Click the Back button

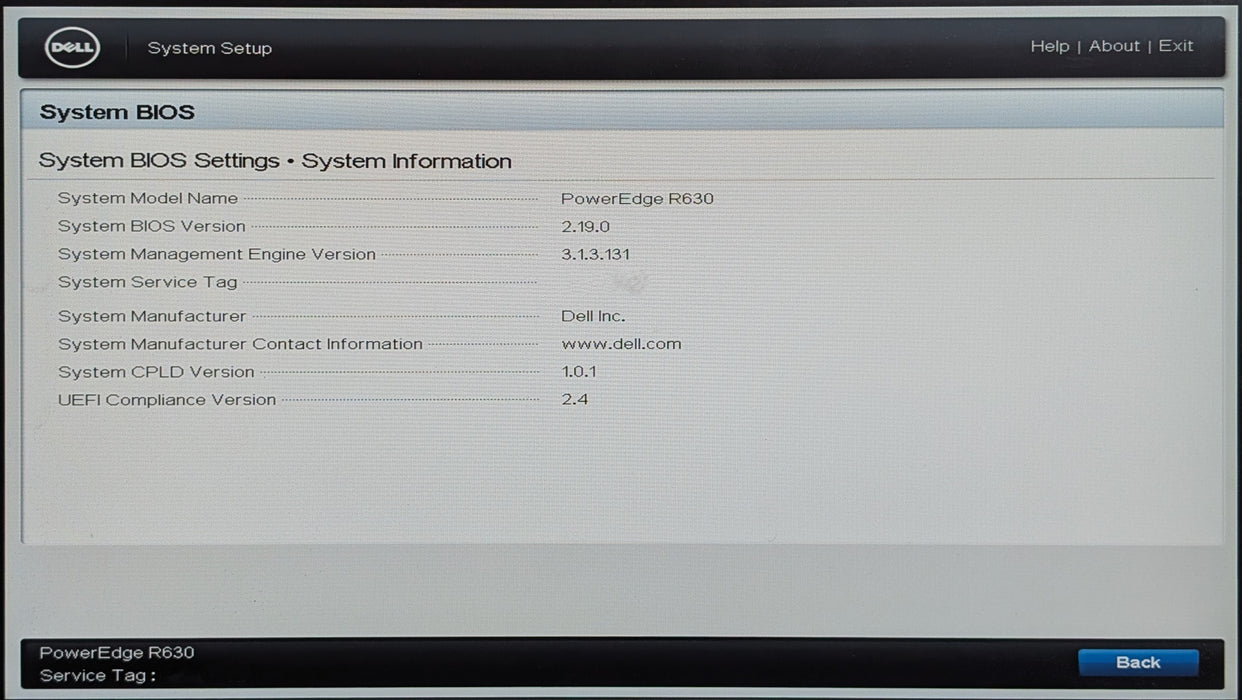click(1138, 662)
